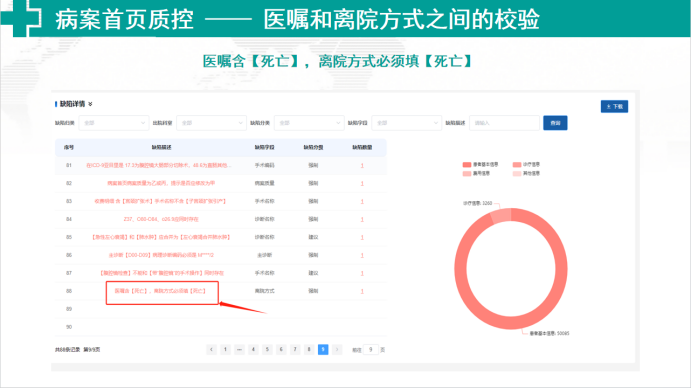Open defect count link in row 82
691x388 pixels.
point(362,183)
